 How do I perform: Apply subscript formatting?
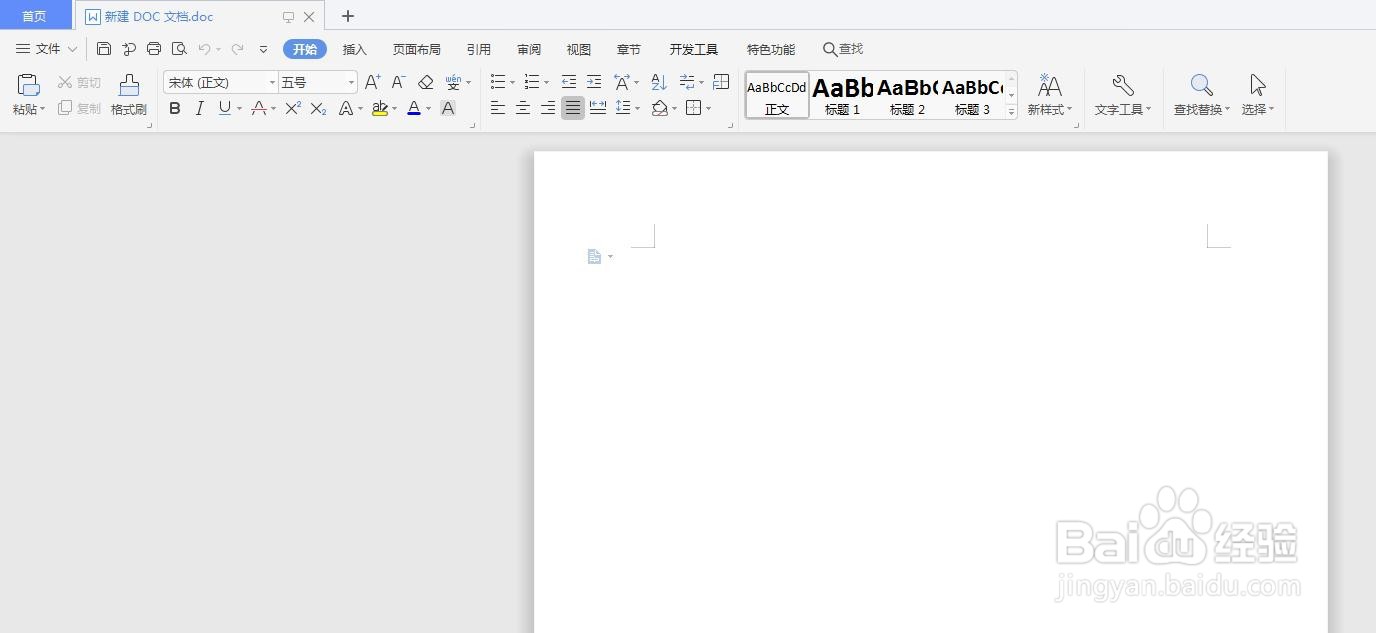click(x=317, y=108)
